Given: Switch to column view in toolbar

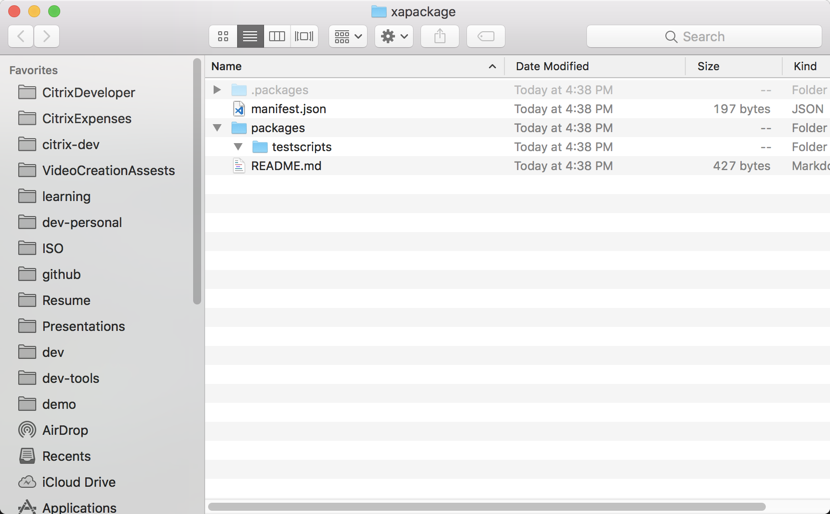Looking at the screenshot, I should click(277, 36).
